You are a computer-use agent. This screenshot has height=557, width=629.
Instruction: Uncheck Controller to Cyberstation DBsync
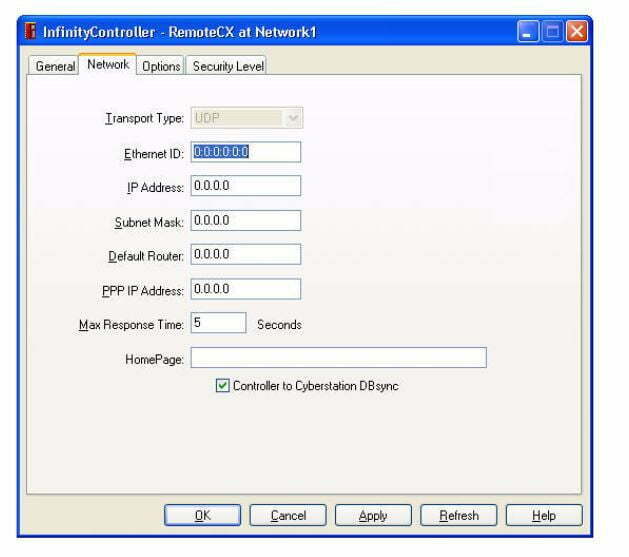(x=223, y=386)
